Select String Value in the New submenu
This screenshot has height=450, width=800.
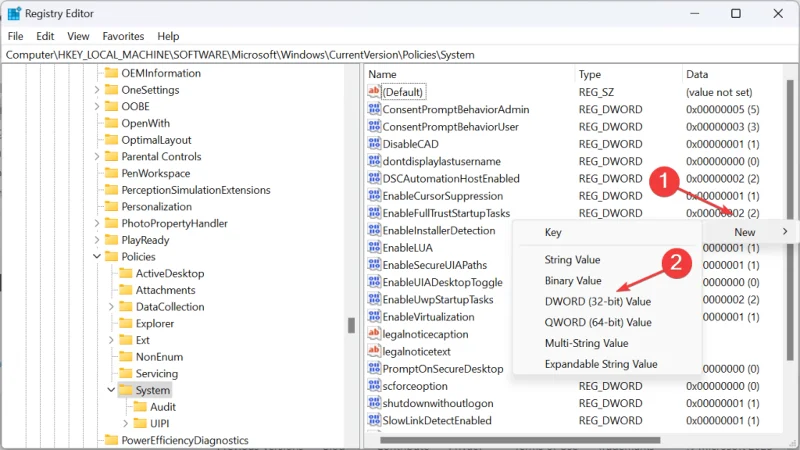pos(572,260)
